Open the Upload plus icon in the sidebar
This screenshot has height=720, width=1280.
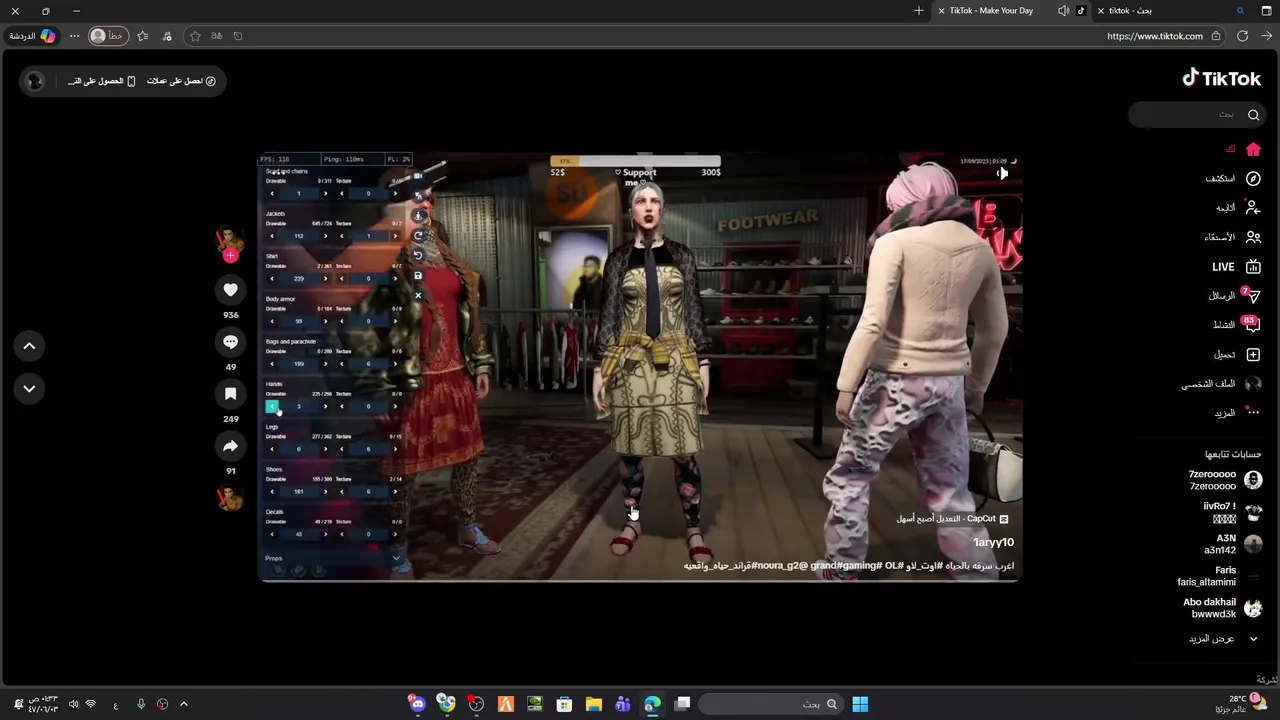click(x=1253, y=354)
